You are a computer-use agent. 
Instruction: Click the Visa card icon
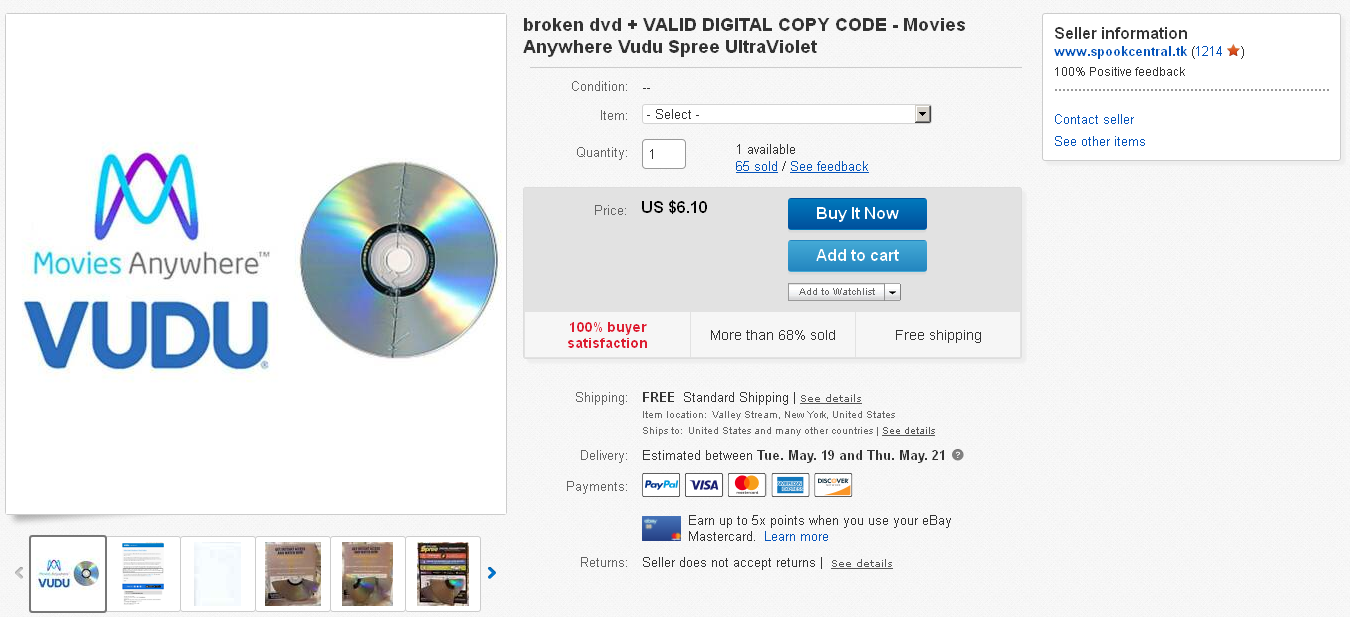pyautogui.click(x=704, y=485)
